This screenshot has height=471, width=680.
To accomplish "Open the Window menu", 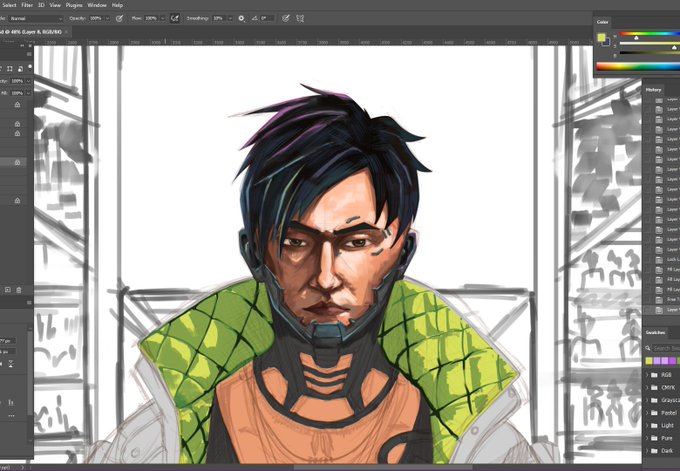I will point(97,5).
